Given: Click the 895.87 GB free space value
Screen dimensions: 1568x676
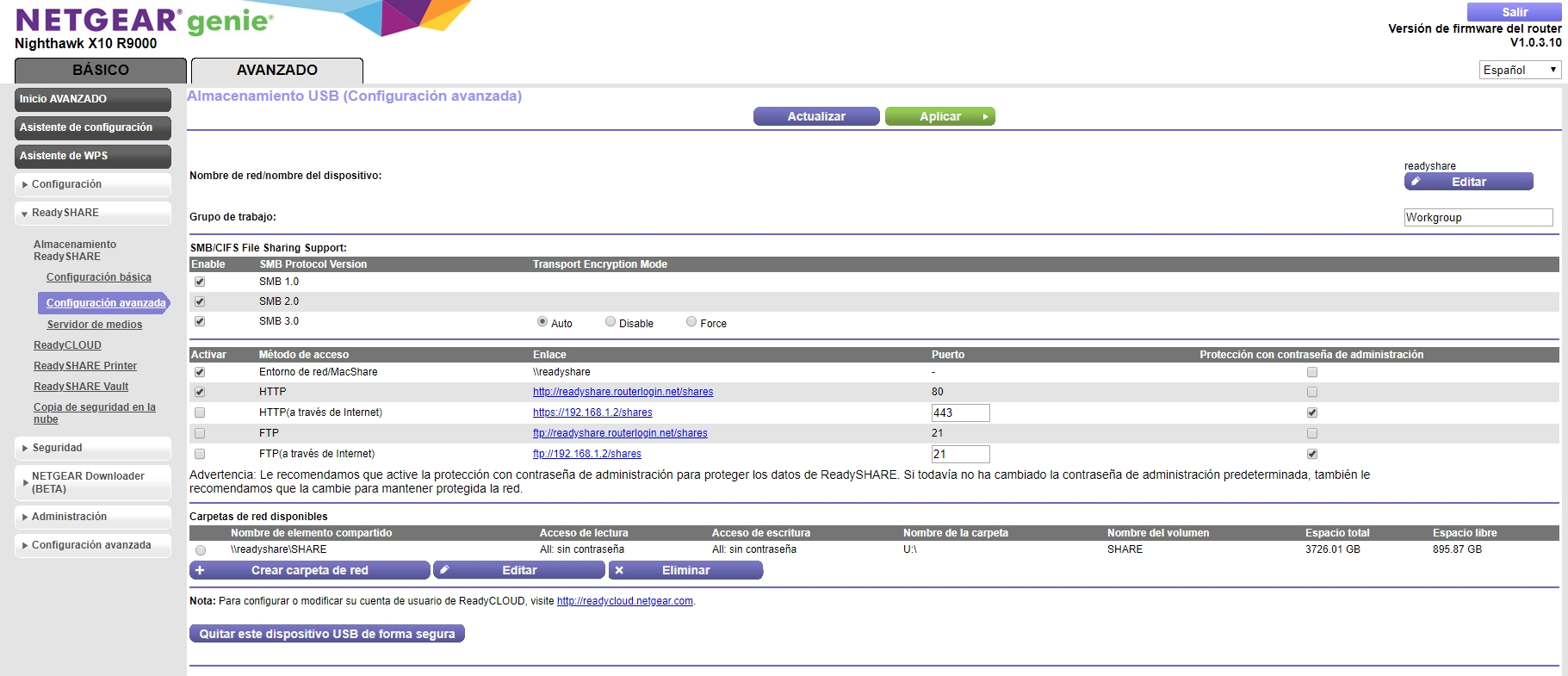Looking at the screenshot, I should pyautogui.click(x=1457, y=549).
